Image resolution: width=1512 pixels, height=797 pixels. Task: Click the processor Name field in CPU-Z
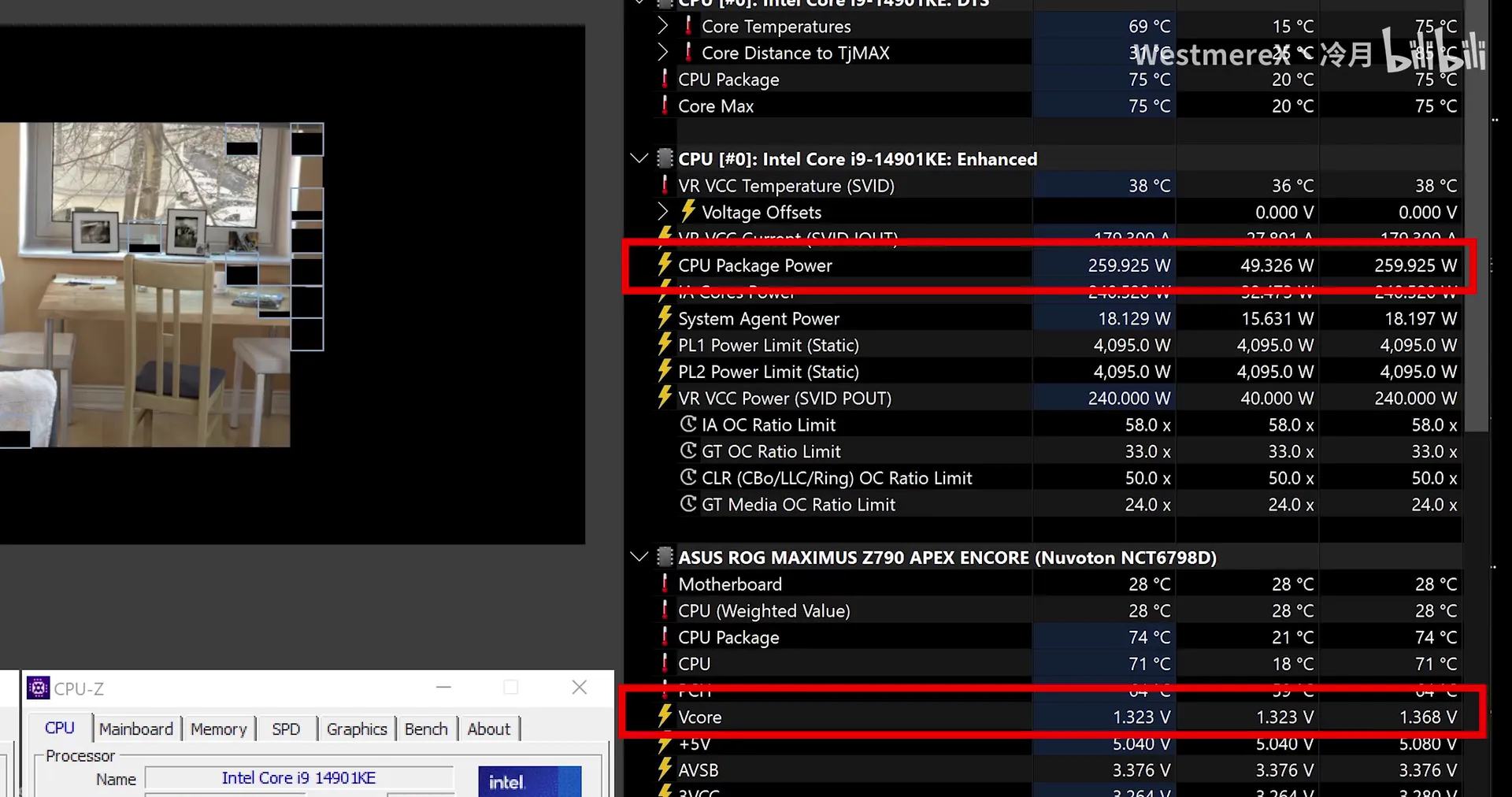pyautogui.click(x=299, y=778)
